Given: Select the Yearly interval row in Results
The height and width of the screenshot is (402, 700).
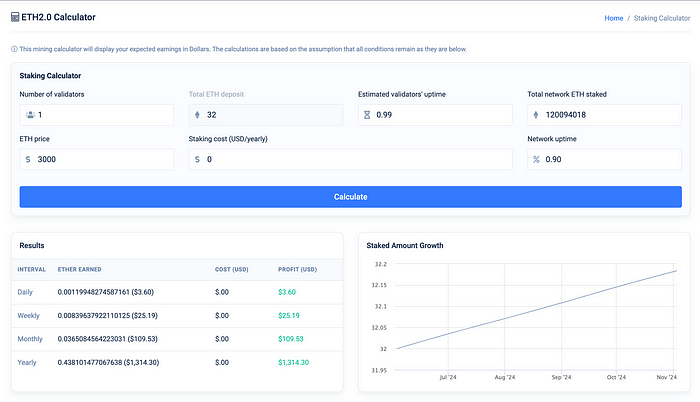Looking at the screenshot, I should click(27, 362).
